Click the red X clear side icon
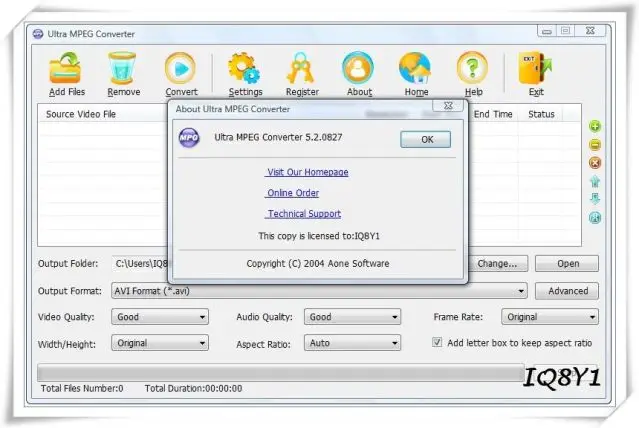Viewport: 639px width, 428px height. tap(595, 163)
